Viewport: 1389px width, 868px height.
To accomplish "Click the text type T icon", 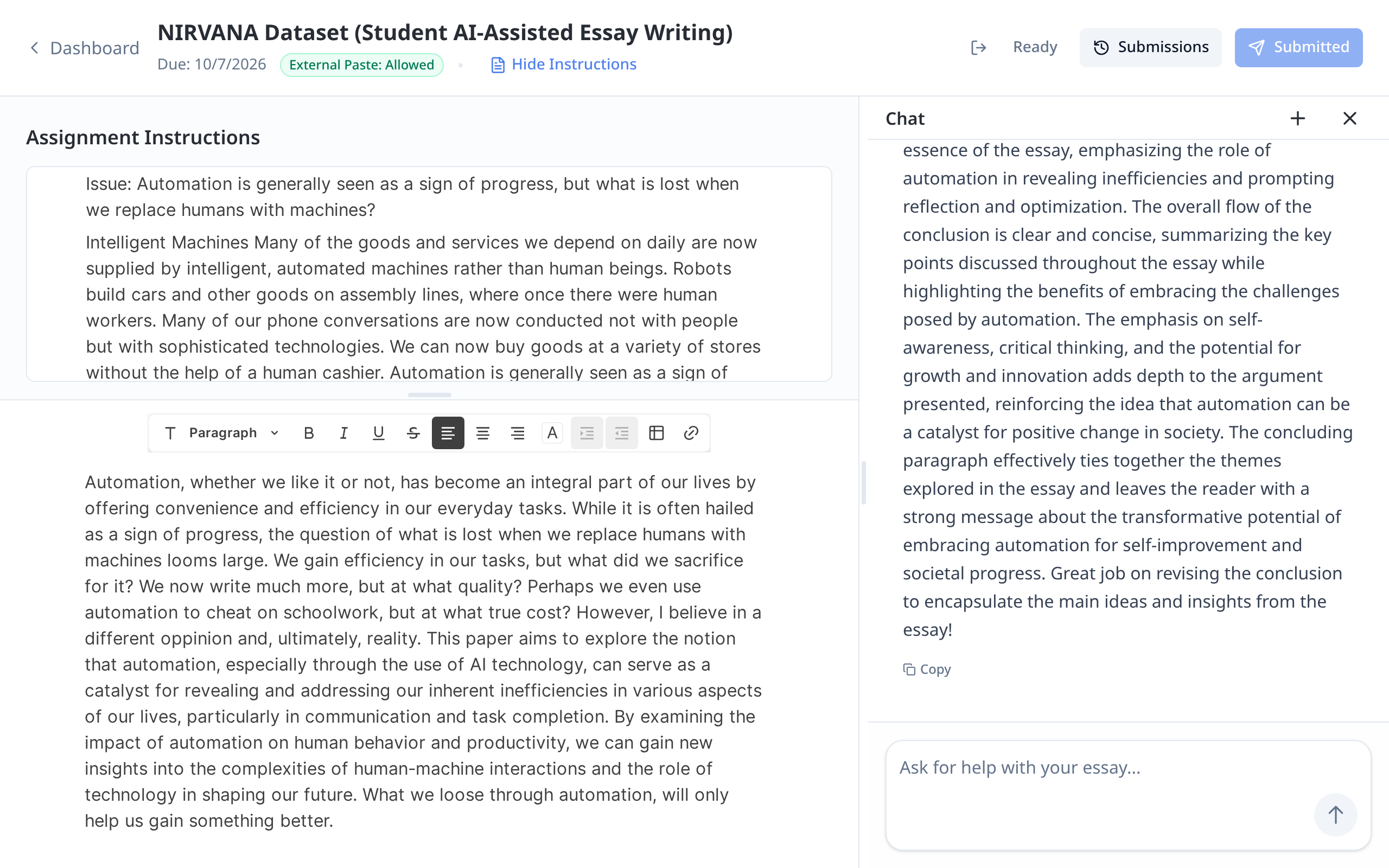I will pos(170,433).
